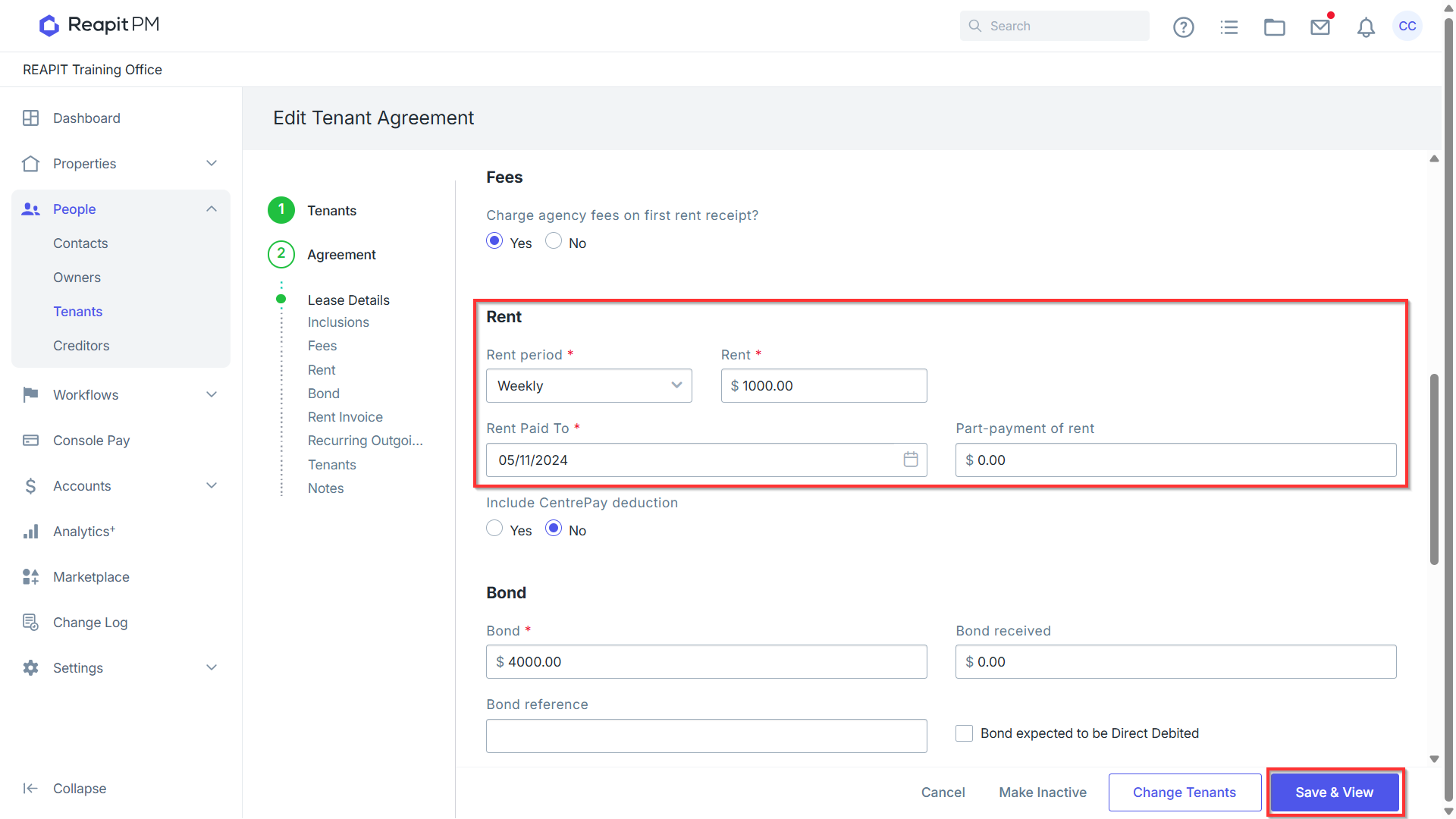The width and height of the screenshot is (1456, 819).
Task: Click the Change Tenants button
Action: (x=1185, y=792)
